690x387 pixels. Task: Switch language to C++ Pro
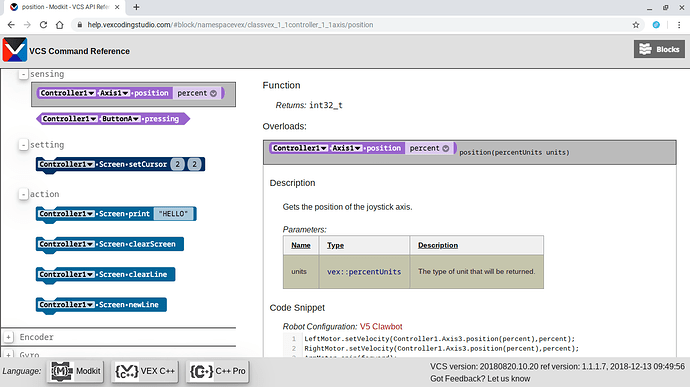tap(218, 371)
